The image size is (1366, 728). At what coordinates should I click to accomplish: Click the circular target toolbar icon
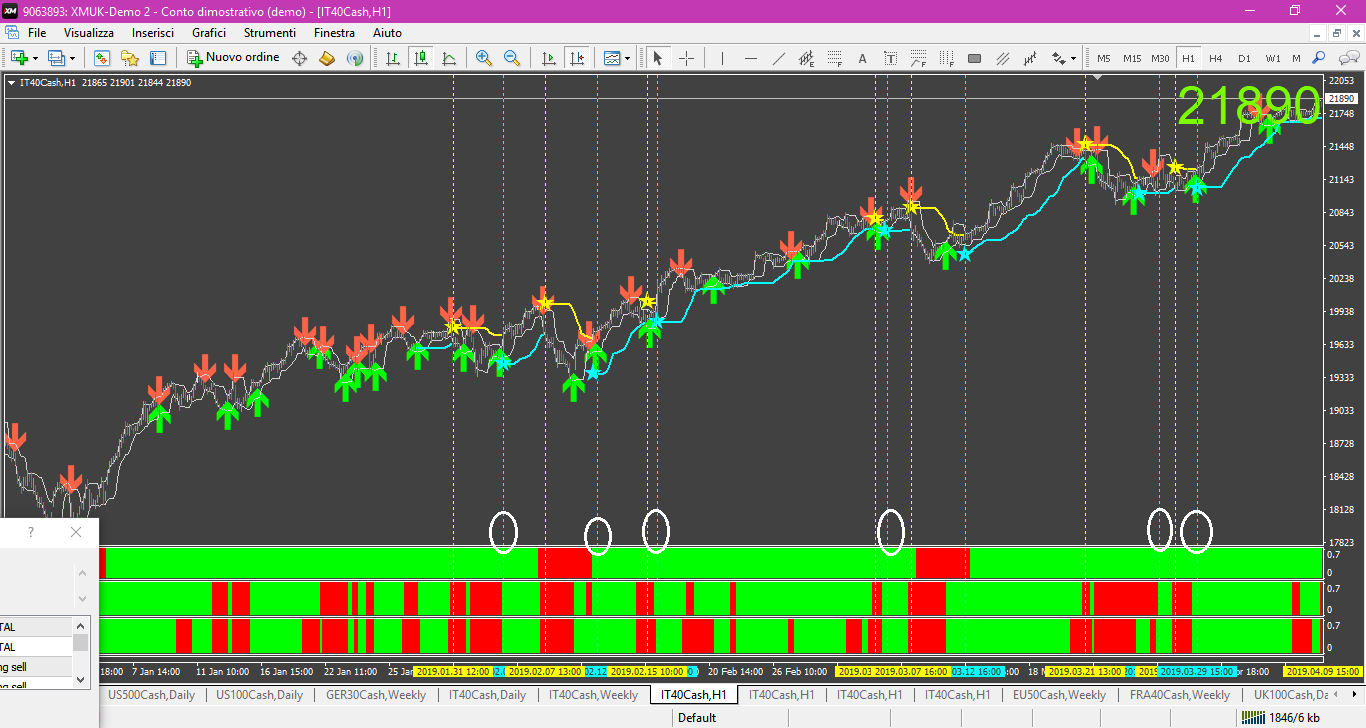[x=299, y=58]
